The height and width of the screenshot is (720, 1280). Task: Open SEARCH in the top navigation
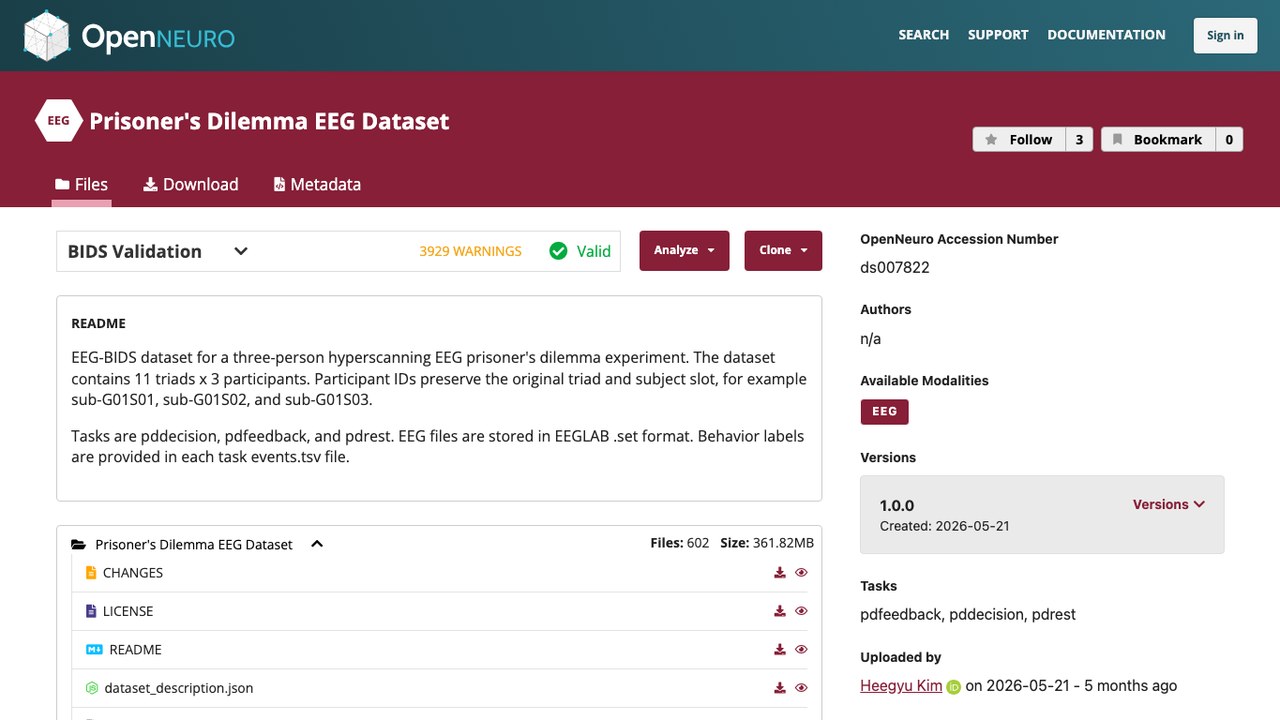click(923, 35)
